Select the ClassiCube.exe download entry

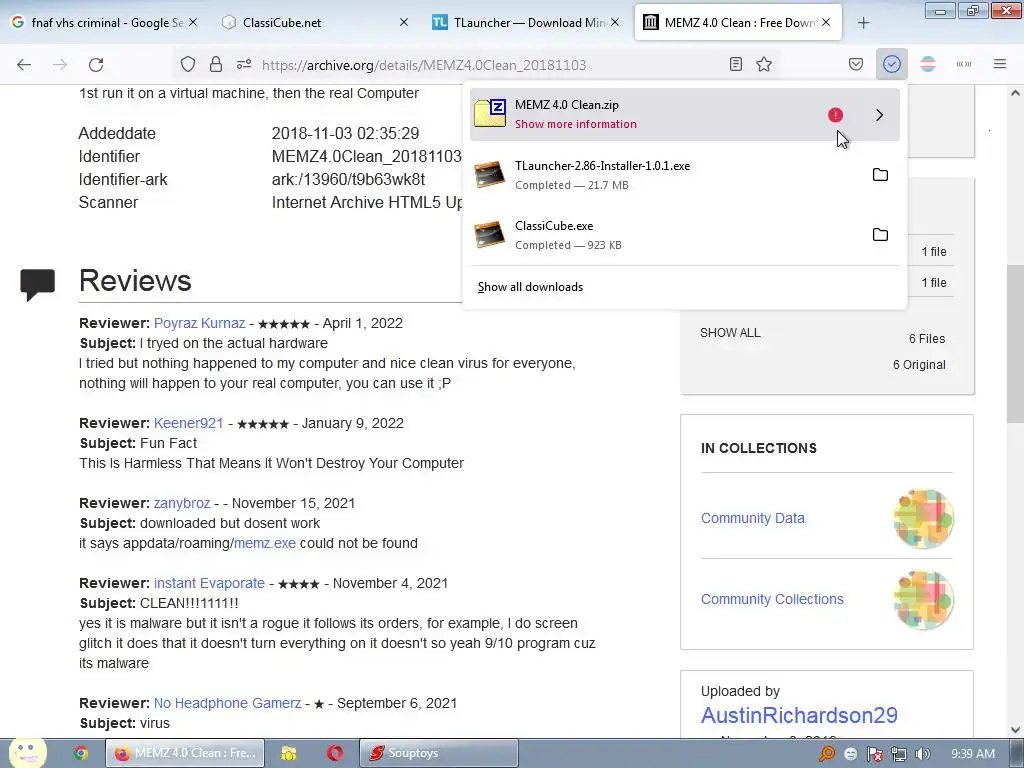(x=666, y=234)
